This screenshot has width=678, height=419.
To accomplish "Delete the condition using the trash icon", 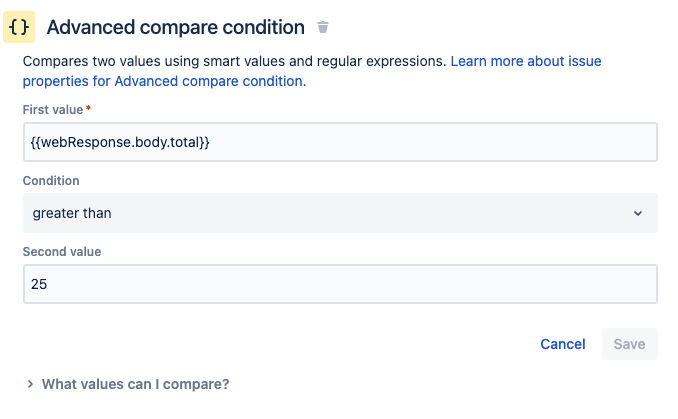I will click(x=322, y=28).
